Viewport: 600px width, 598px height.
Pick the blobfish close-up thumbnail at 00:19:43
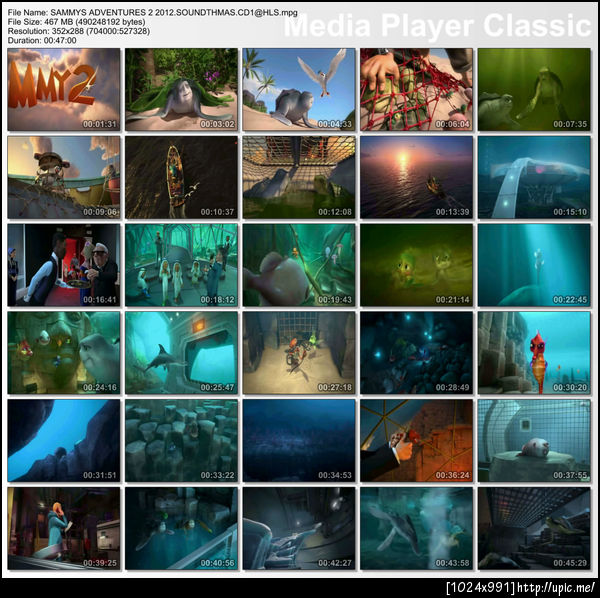pyautogui.click(x=299, y=265)
